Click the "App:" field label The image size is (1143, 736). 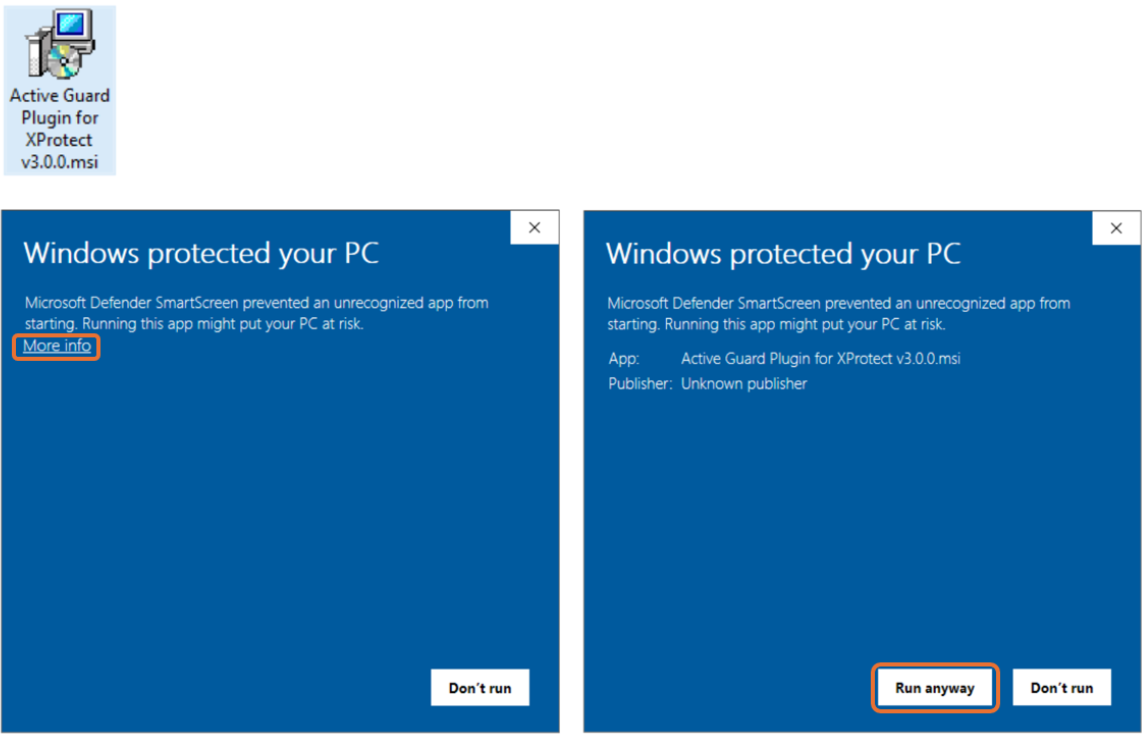point(623,358)
